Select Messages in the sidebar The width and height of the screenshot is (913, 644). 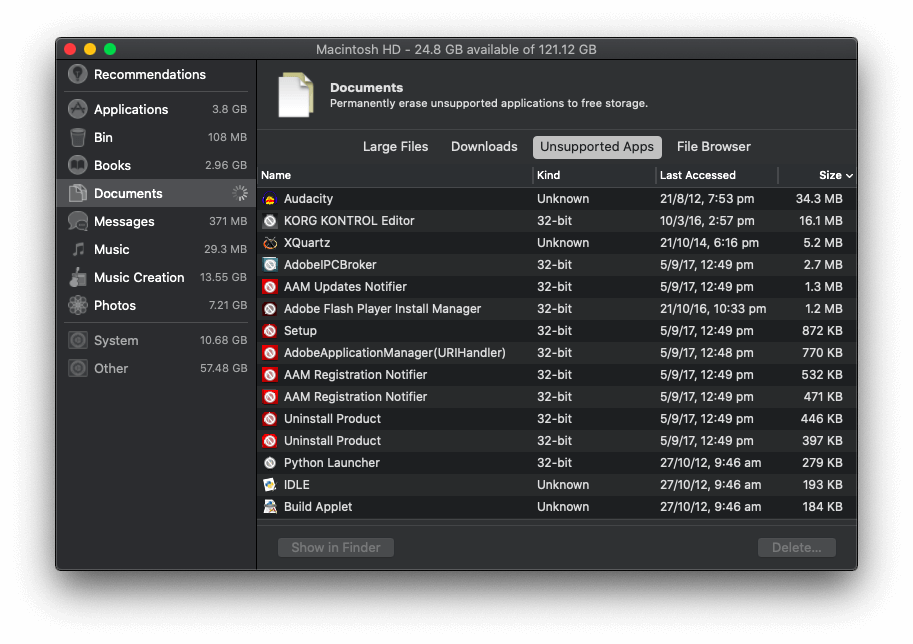tap(157, 221)
